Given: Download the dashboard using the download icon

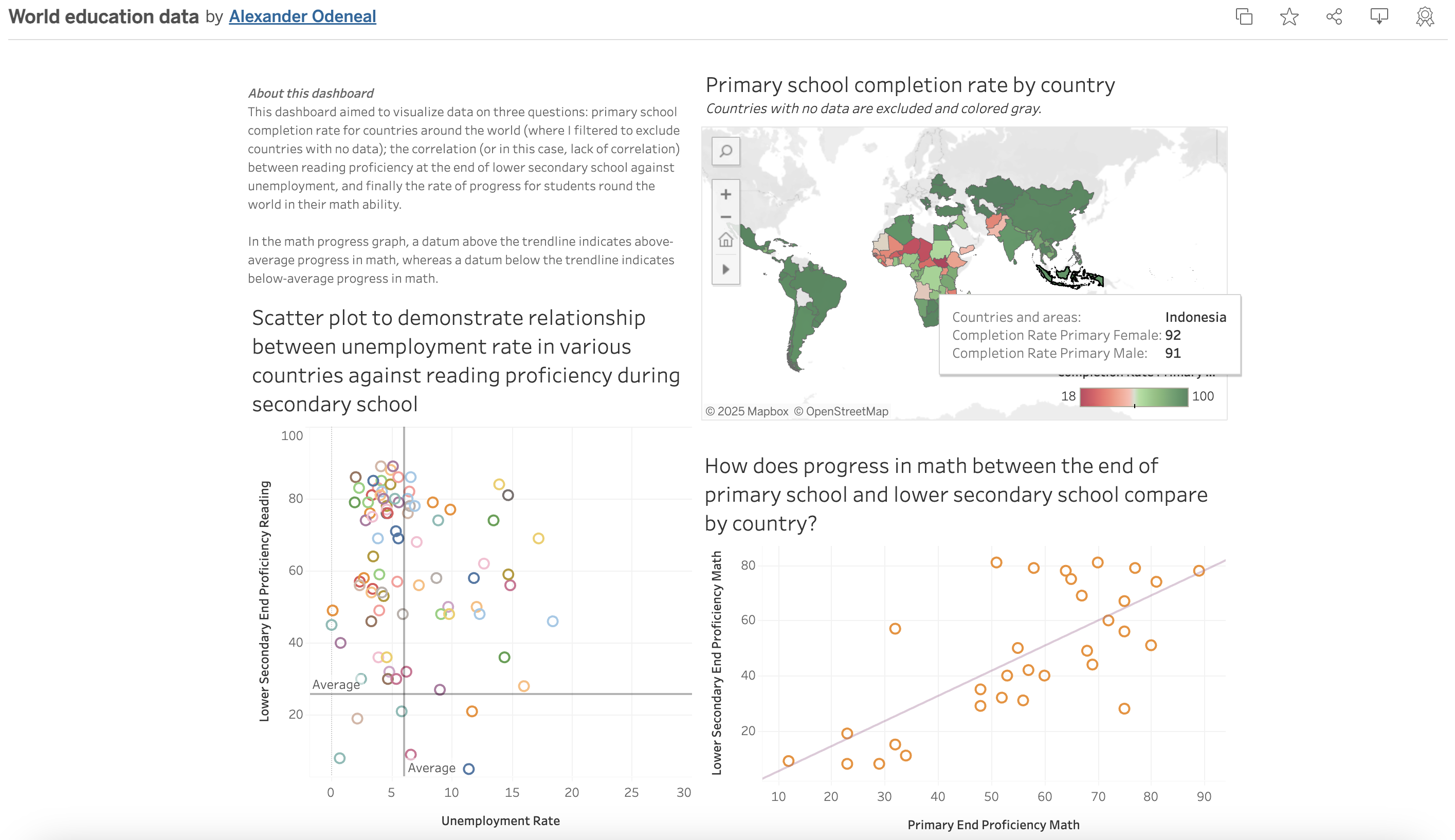Looking at the screenshot, I should pyautogui.click(x=1379, y=16).
